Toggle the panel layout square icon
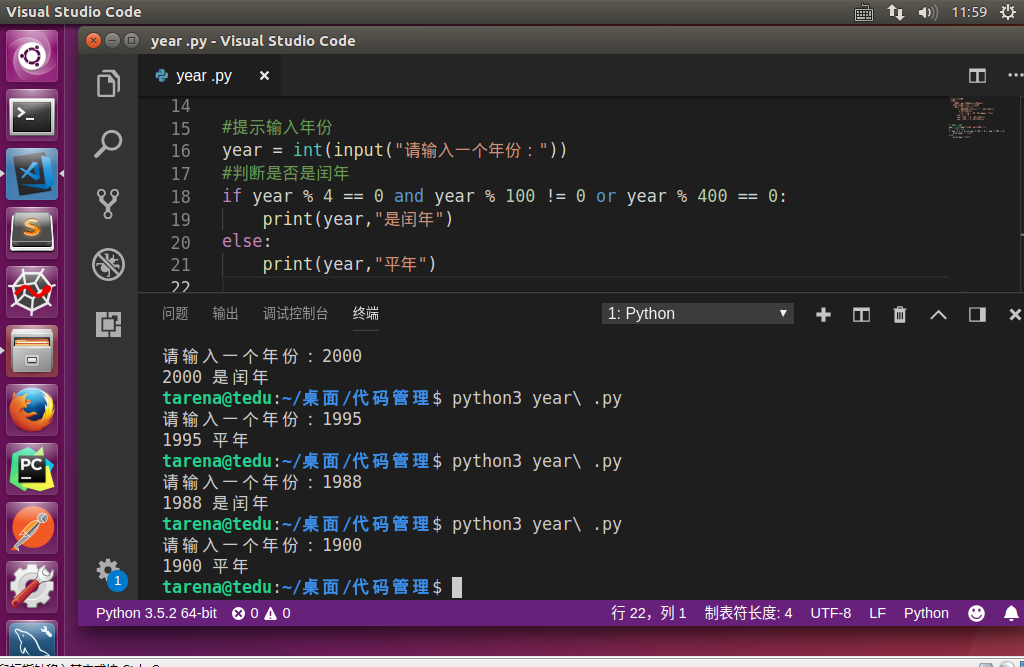The width and height of the screenshot is (1024, 667). point(976,314)
